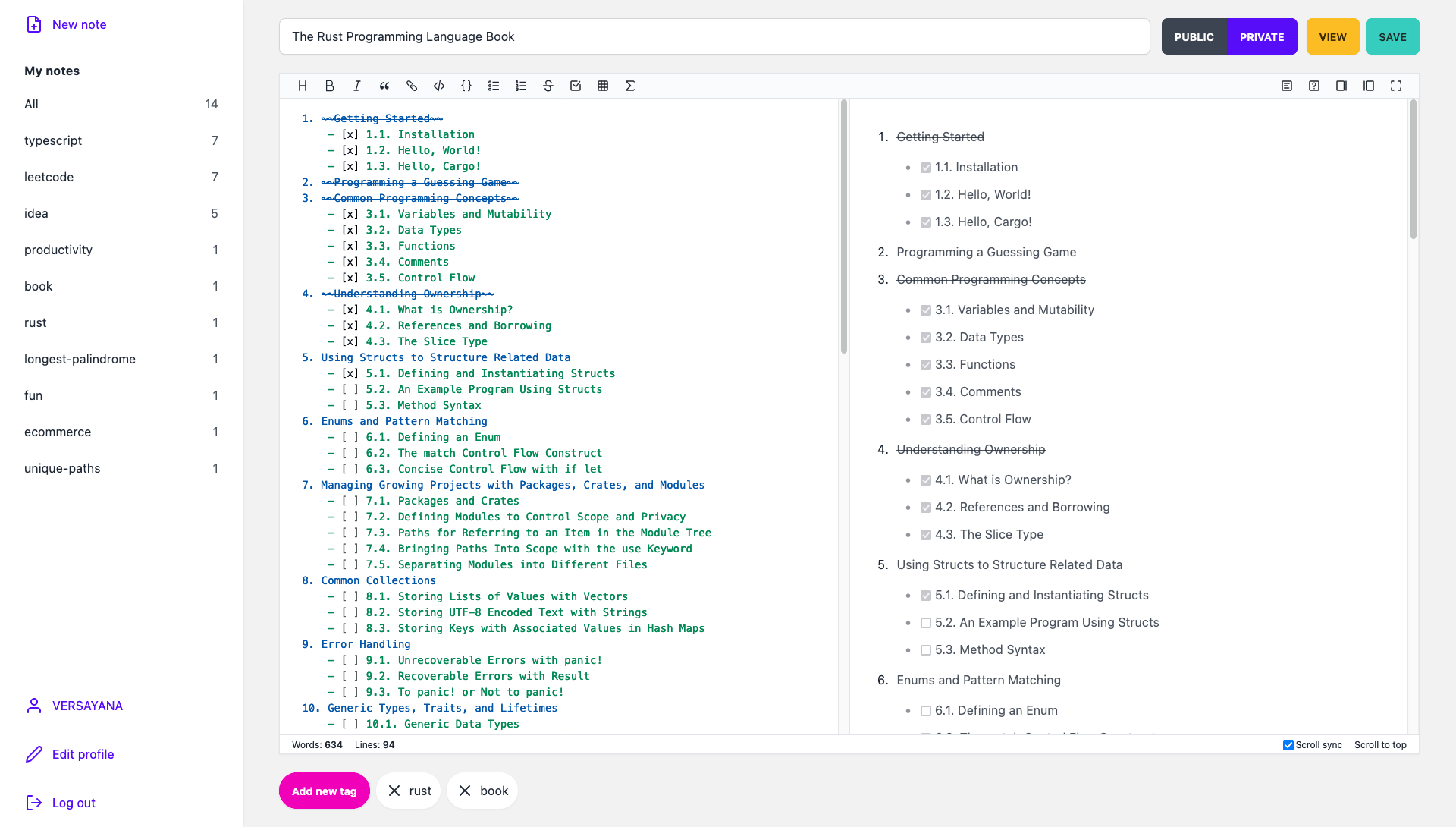1456x827 pixels.
Task: Apply italic formatting
Action: (356, 86)
